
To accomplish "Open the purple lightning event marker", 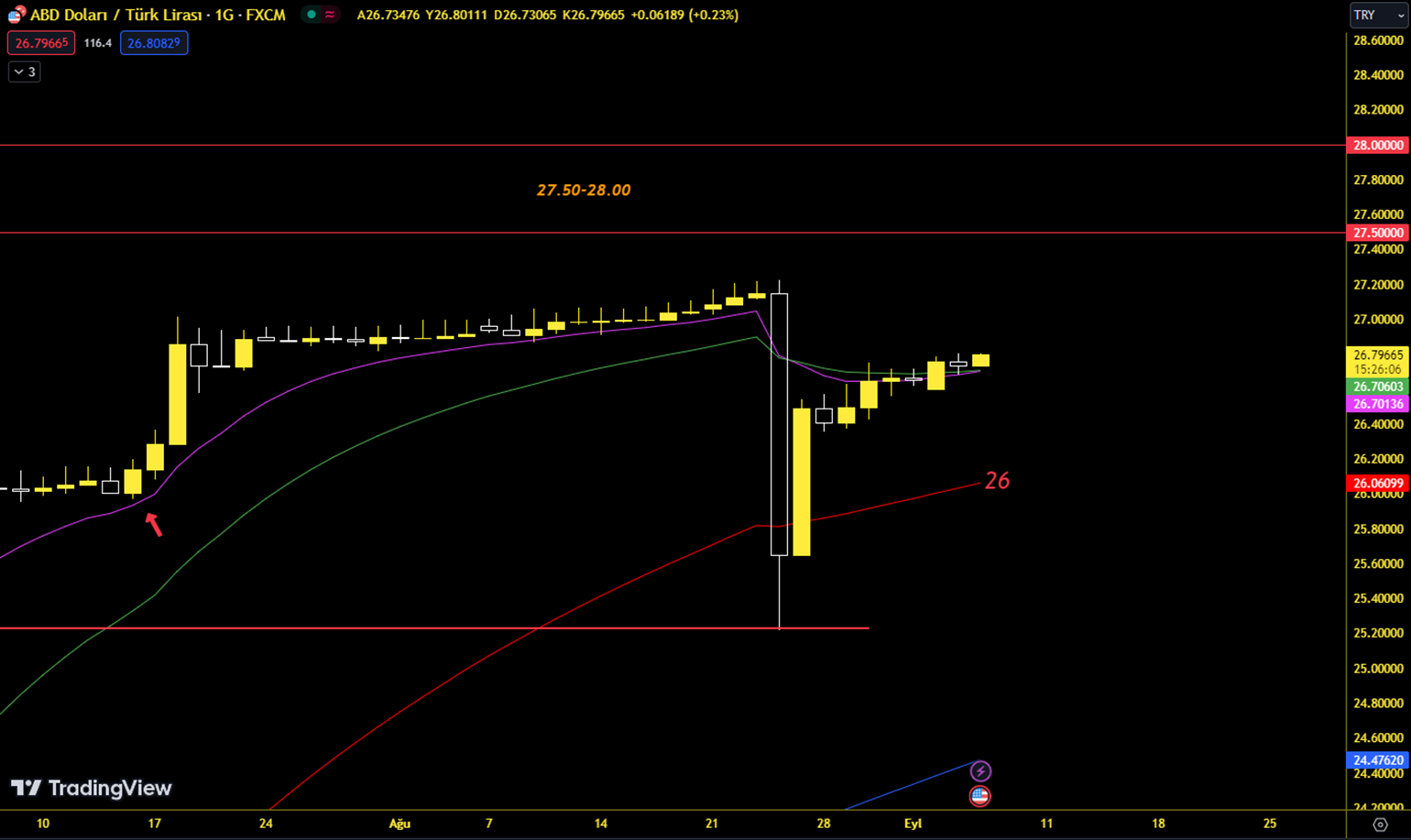I will [x=980, y=771].
